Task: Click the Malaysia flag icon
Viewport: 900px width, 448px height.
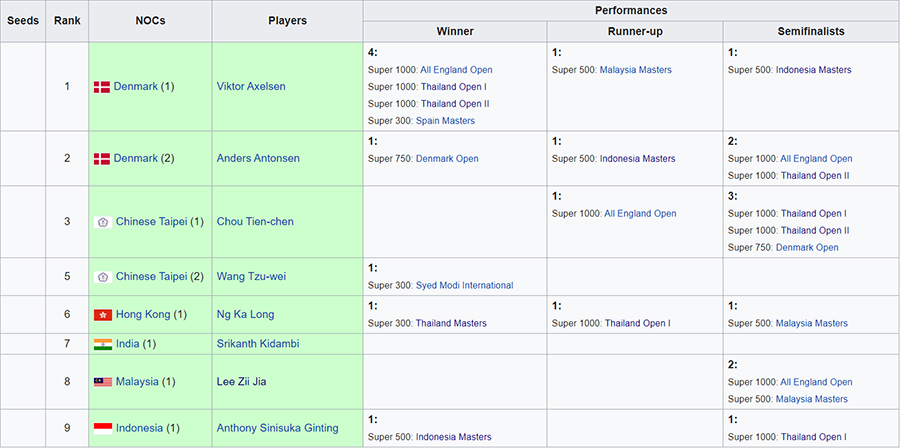Action: [x=103, y=382]
